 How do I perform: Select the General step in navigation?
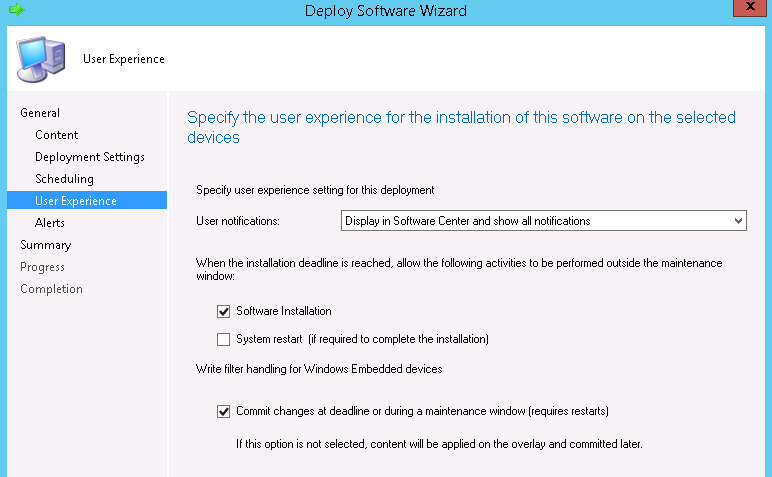pos(40,113)
